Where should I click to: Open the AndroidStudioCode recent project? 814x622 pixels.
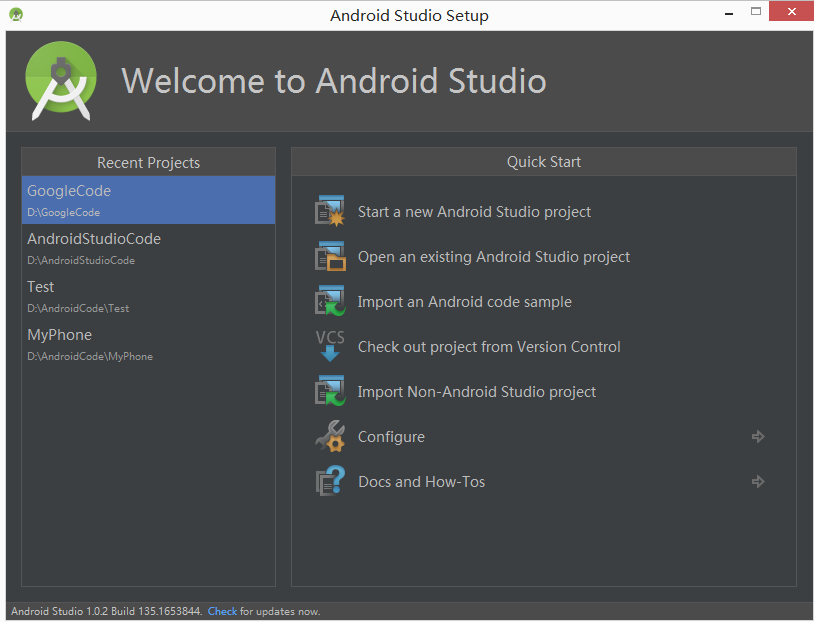148,248
